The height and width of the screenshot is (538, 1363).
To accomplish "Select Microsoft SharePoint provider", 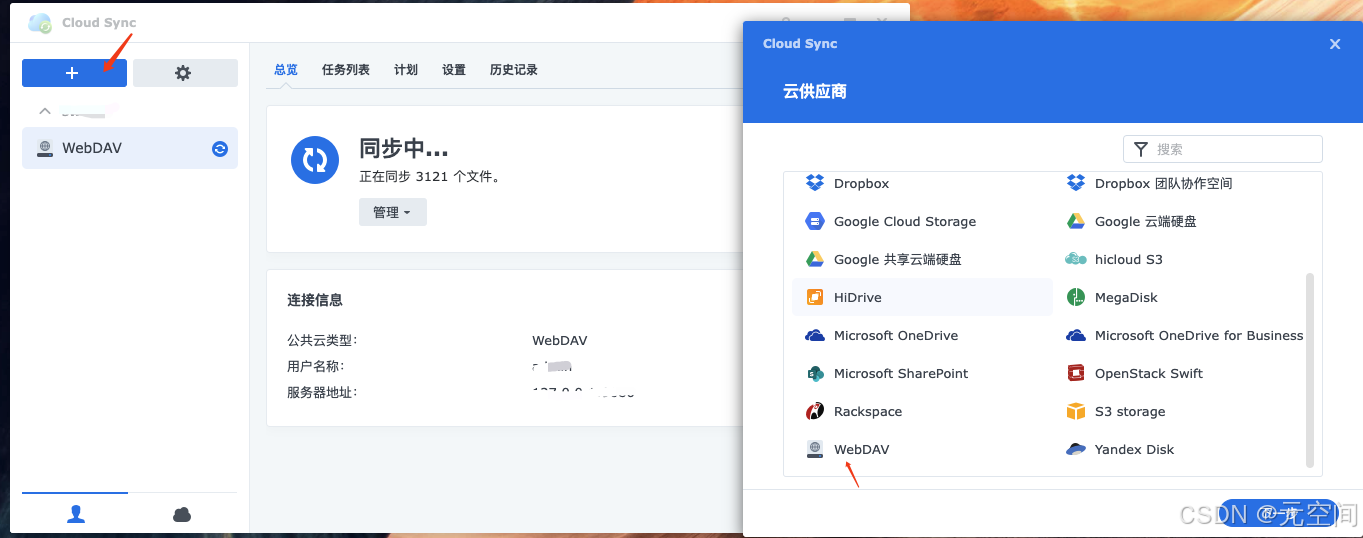I will [922, 374].
